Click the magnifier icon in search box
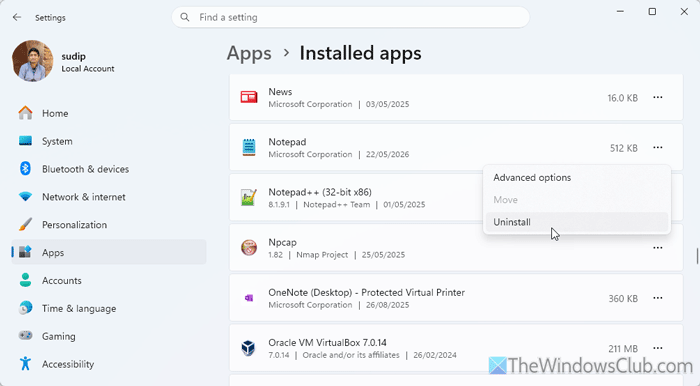The image size is (700, 386). click(x=184, y=17)
